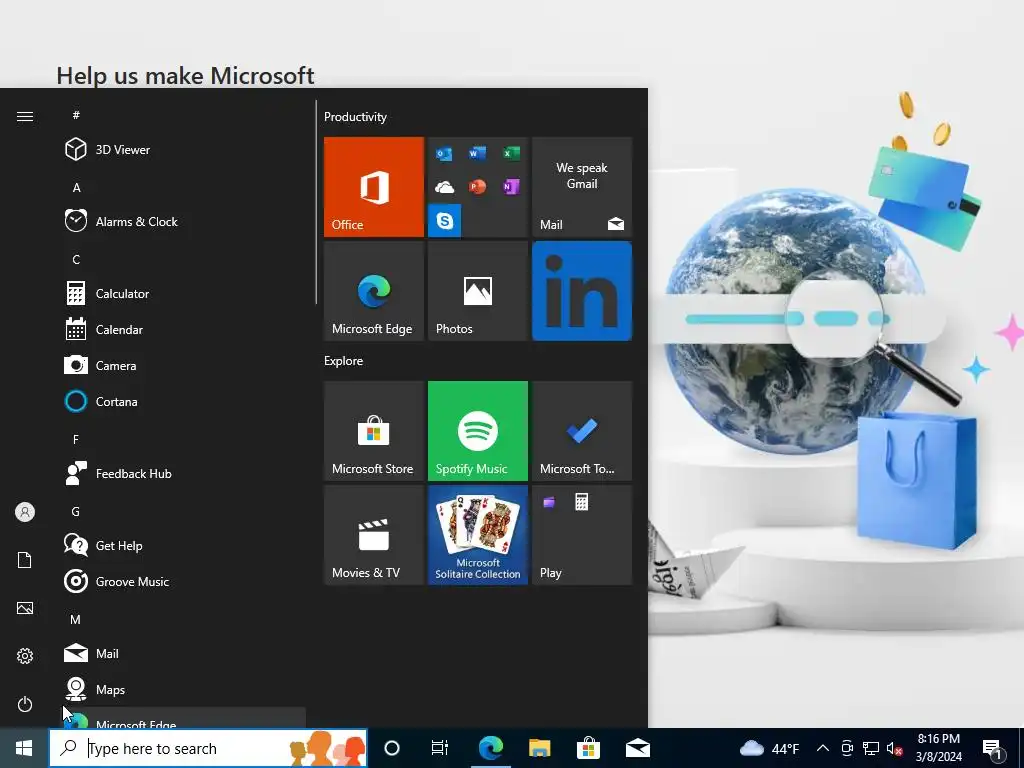This screenshot has width=1024, height=768.
Task: Launch the Camera app
Action: coord(183,365)
